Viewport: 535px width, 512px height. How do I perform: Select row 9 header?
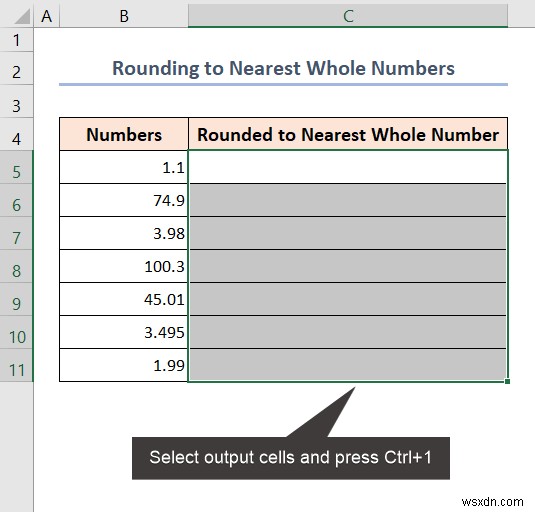click(16, 299)
